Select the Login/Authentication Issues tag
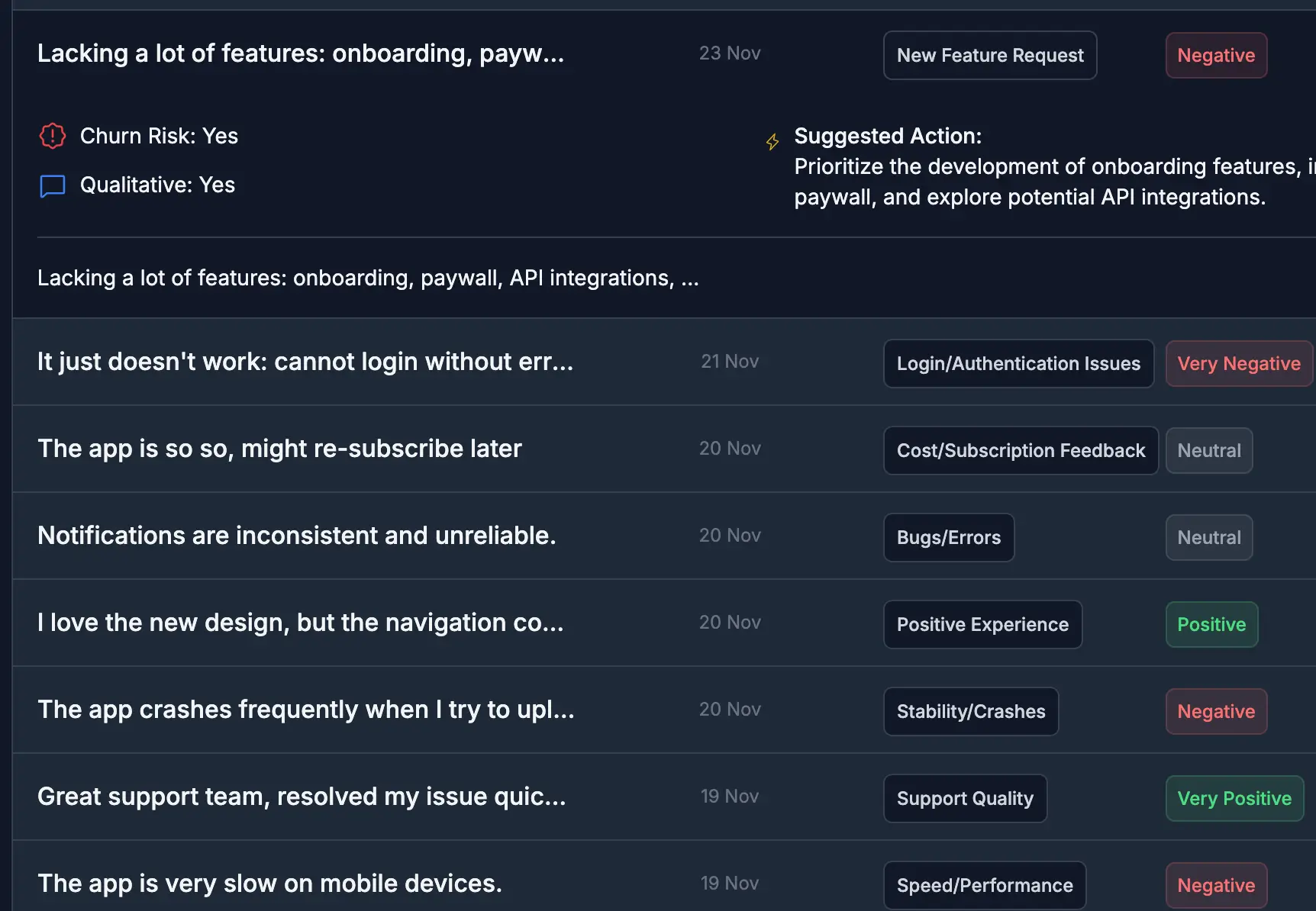 (x=1018, y=364)
